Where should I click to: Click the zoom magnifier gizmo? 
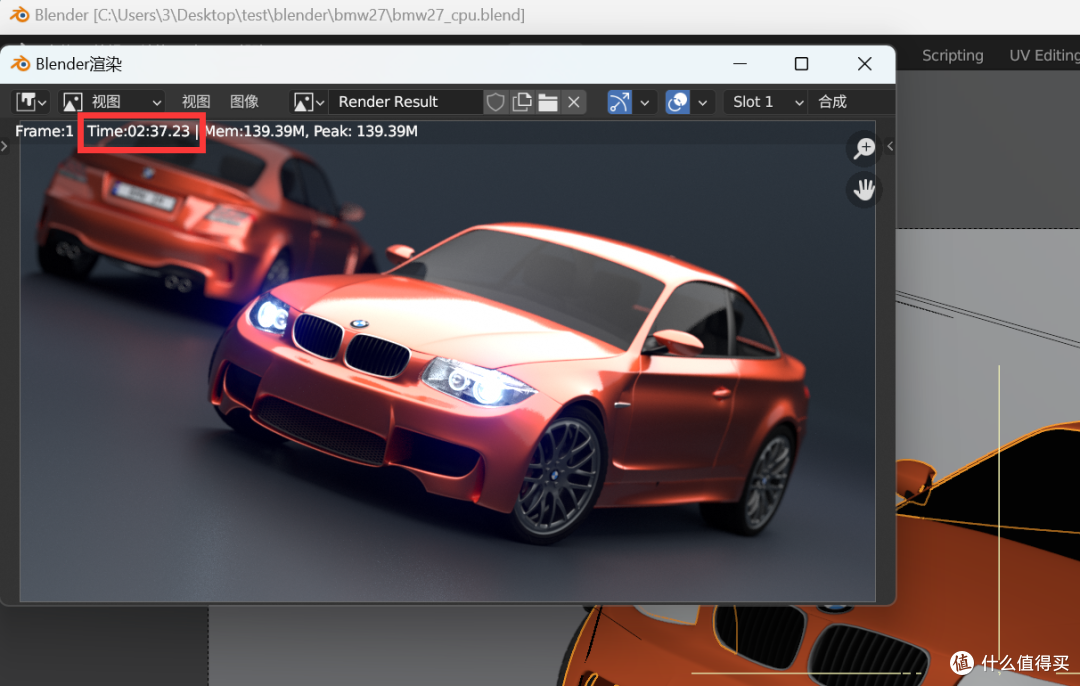[864, 148]
